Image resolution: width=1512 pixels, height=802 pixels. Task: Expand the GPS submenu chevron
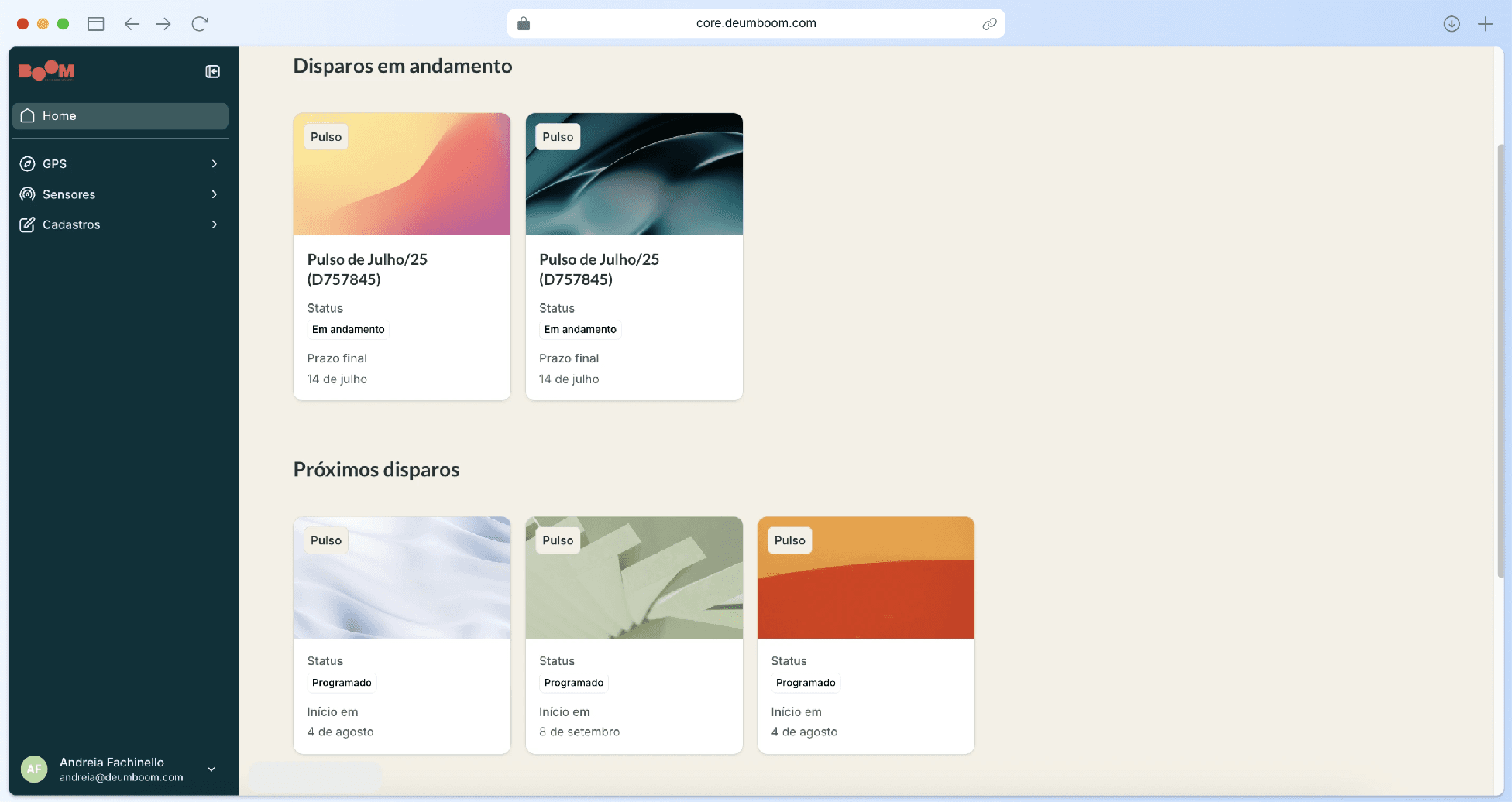point(215,163)
